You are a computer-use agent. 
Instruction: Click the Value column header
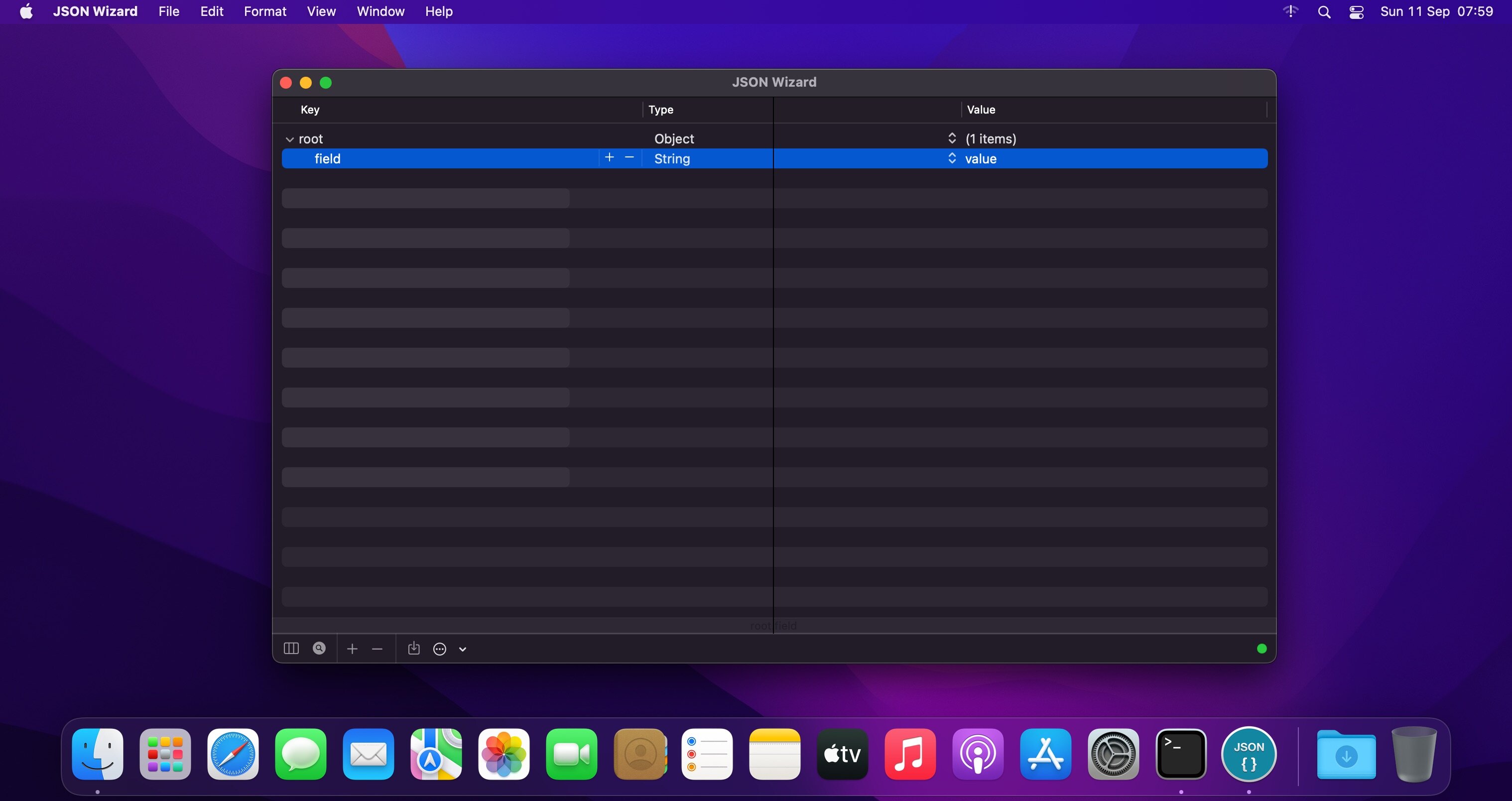[981, 110]
